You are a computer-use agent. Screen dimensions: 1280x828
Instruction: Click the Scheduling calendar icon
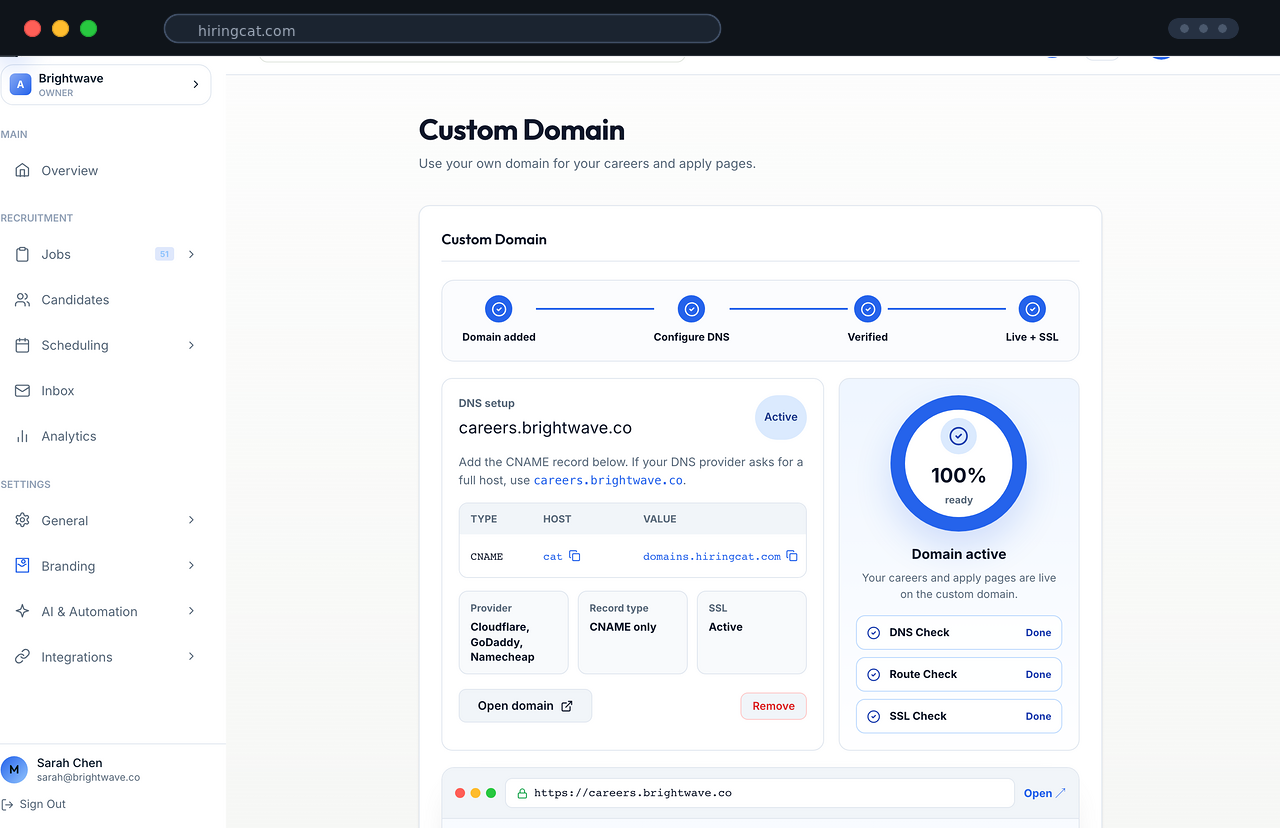pos(22,345)
